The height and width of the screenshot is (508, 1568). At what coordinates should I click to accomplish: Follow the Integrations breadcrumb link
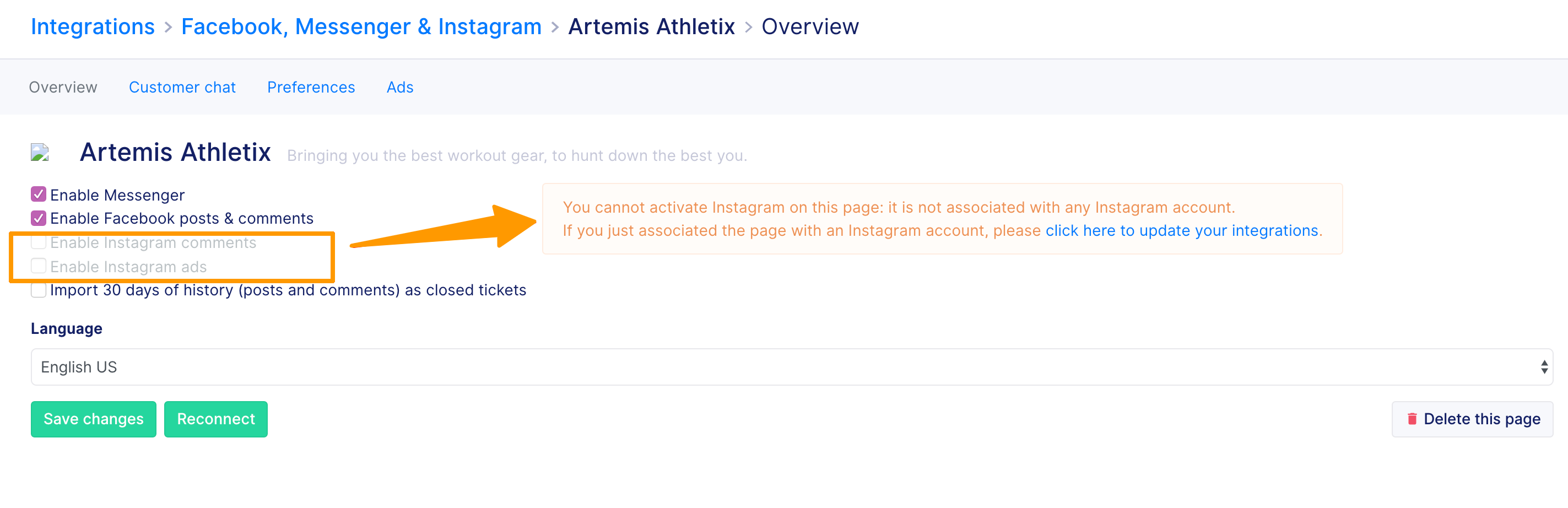[93, 27]
